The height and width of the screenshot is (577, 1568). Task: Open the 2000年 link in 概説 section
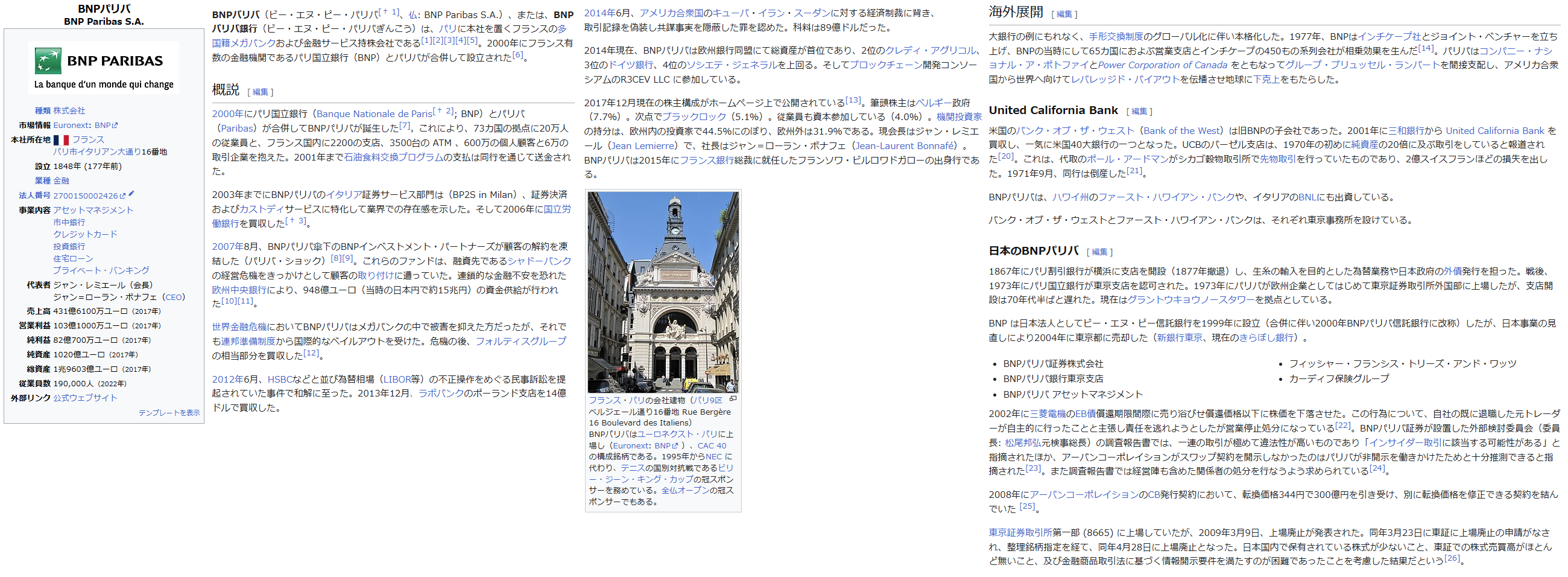[227, 114]
